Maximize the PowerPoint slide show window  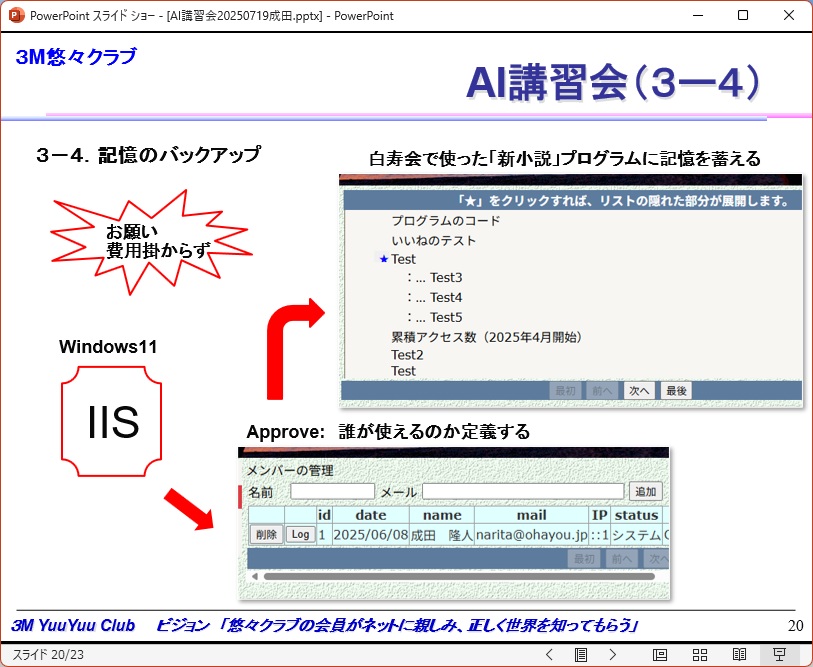(742, 15)
